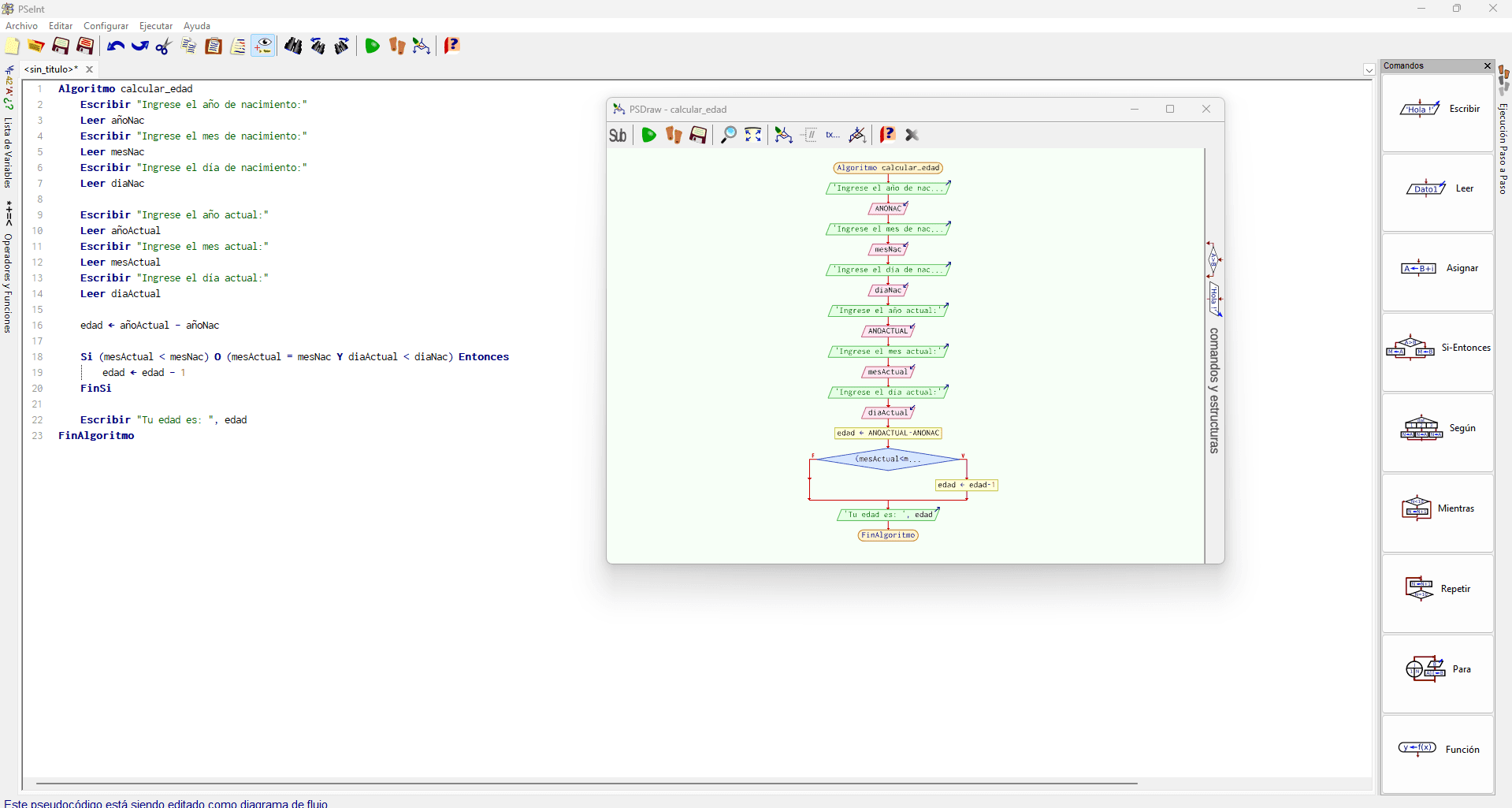
Task: Insert a Mientras loop command
Action: pos(1437,509)
